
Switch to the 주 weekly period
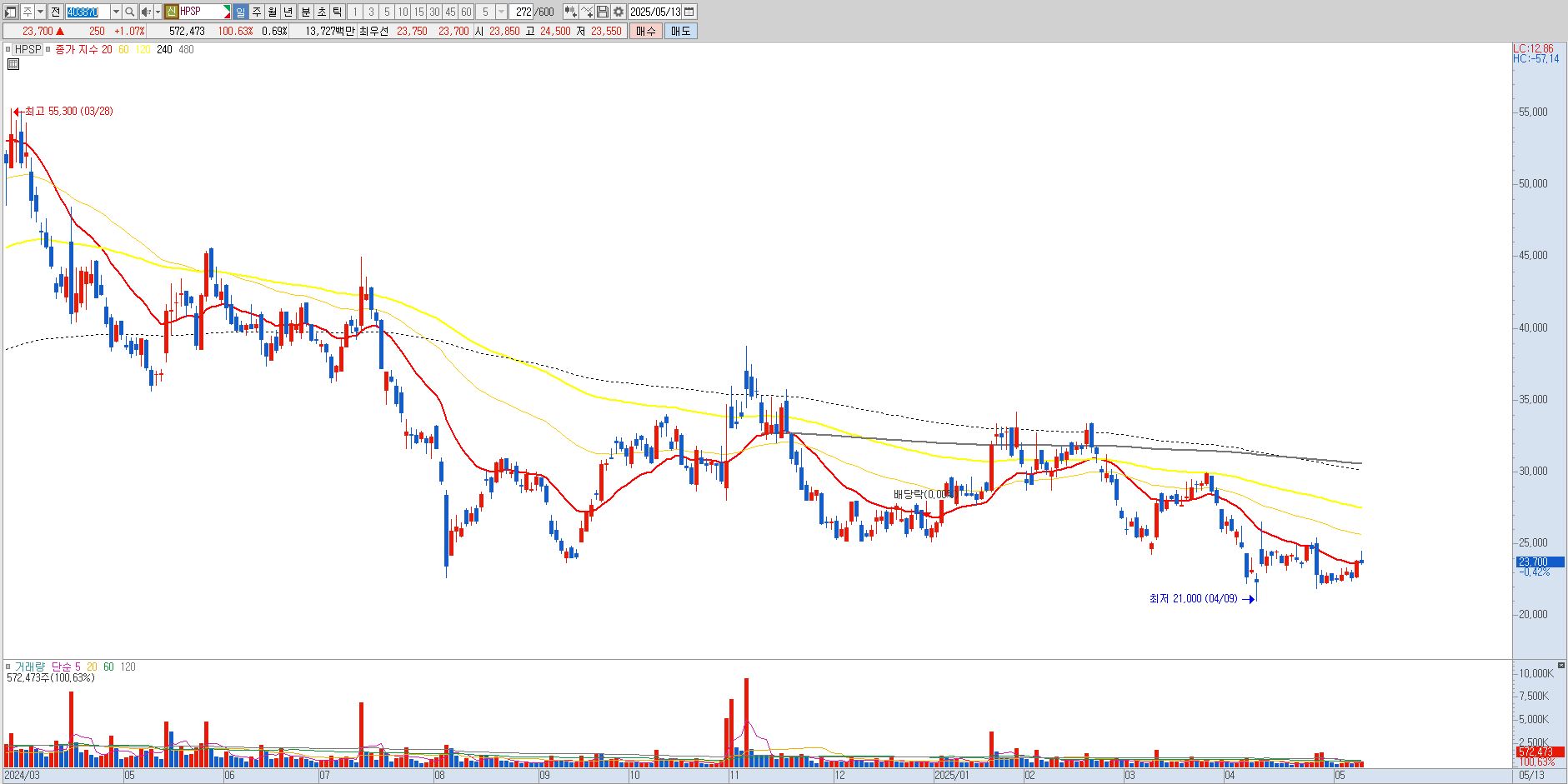(x=257, y=12)
